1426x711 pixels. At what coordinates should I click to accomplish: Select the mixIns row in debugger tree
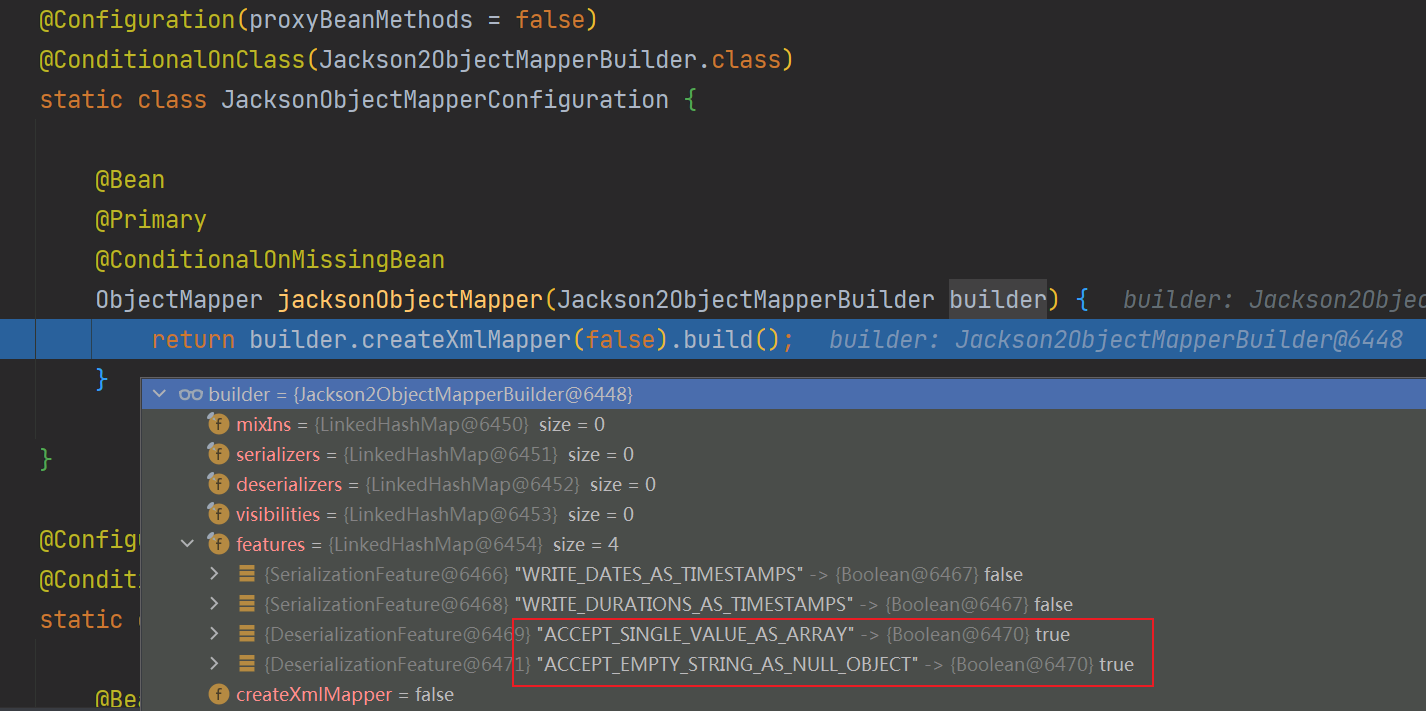(x=783, y=424)
